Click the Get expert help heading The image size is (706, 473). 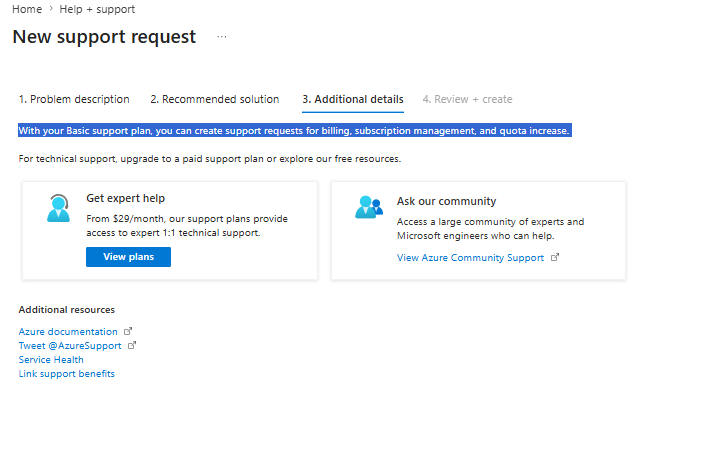pos(126,198)
